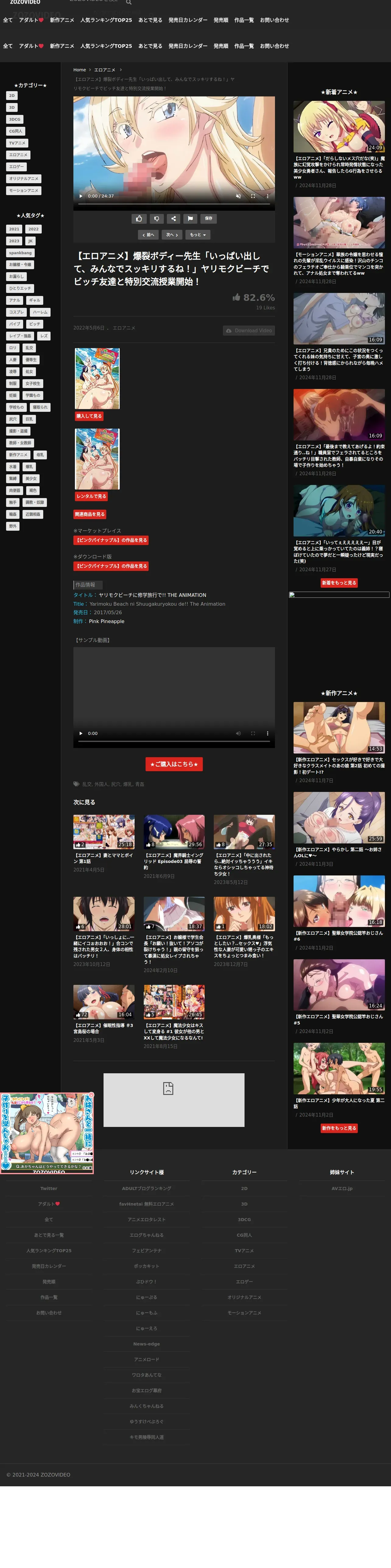Expand the もっと dropdown
The image size is (391, 1568).
click(x=198, y=234)
